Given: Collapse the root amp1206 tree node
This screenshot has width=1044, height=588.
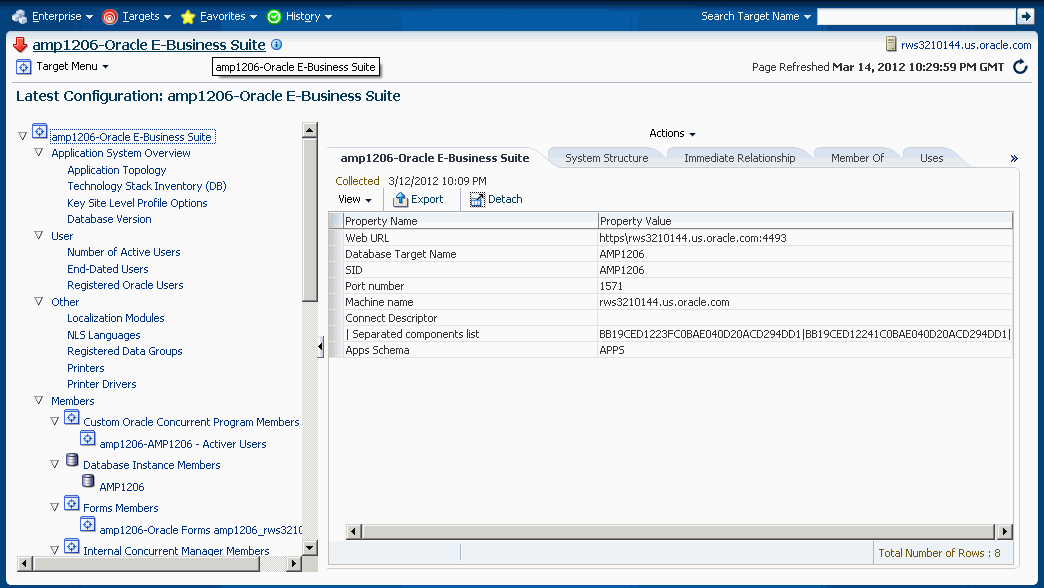Looking at the screenshot, I should pos(23,137).
